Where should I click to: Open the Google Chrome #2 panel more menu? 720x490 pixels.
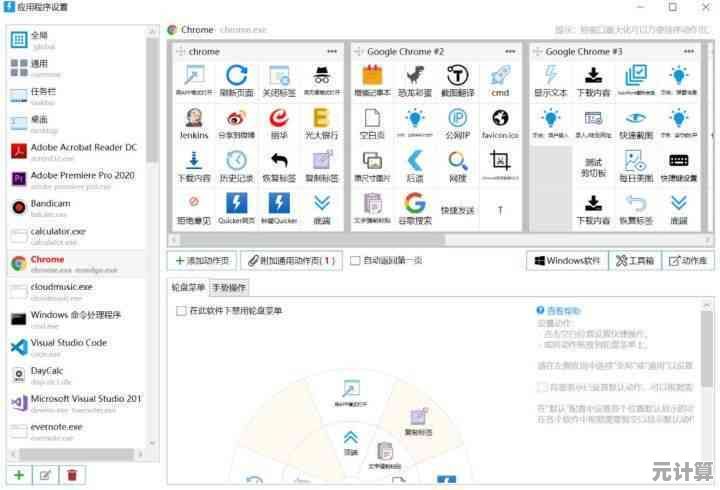509,51
